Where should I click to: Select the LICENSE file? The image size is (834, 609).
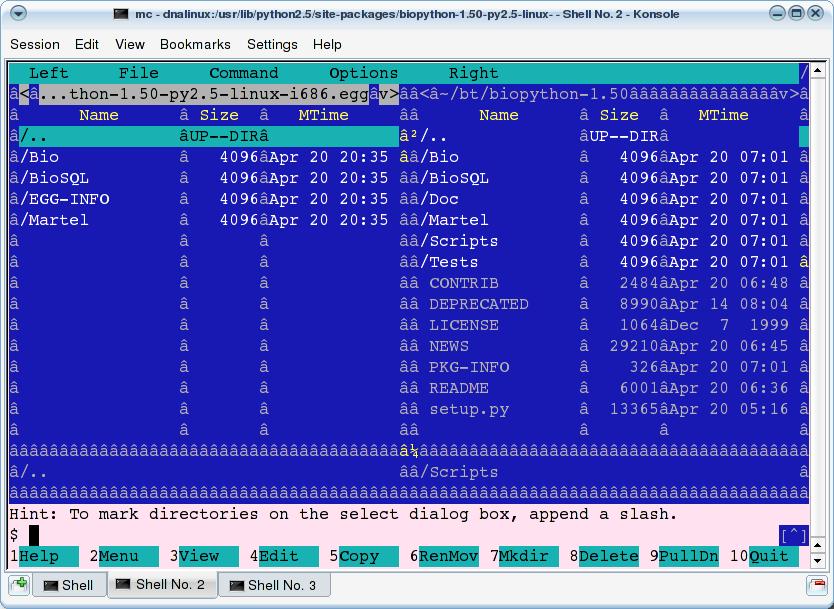[604, 325]
